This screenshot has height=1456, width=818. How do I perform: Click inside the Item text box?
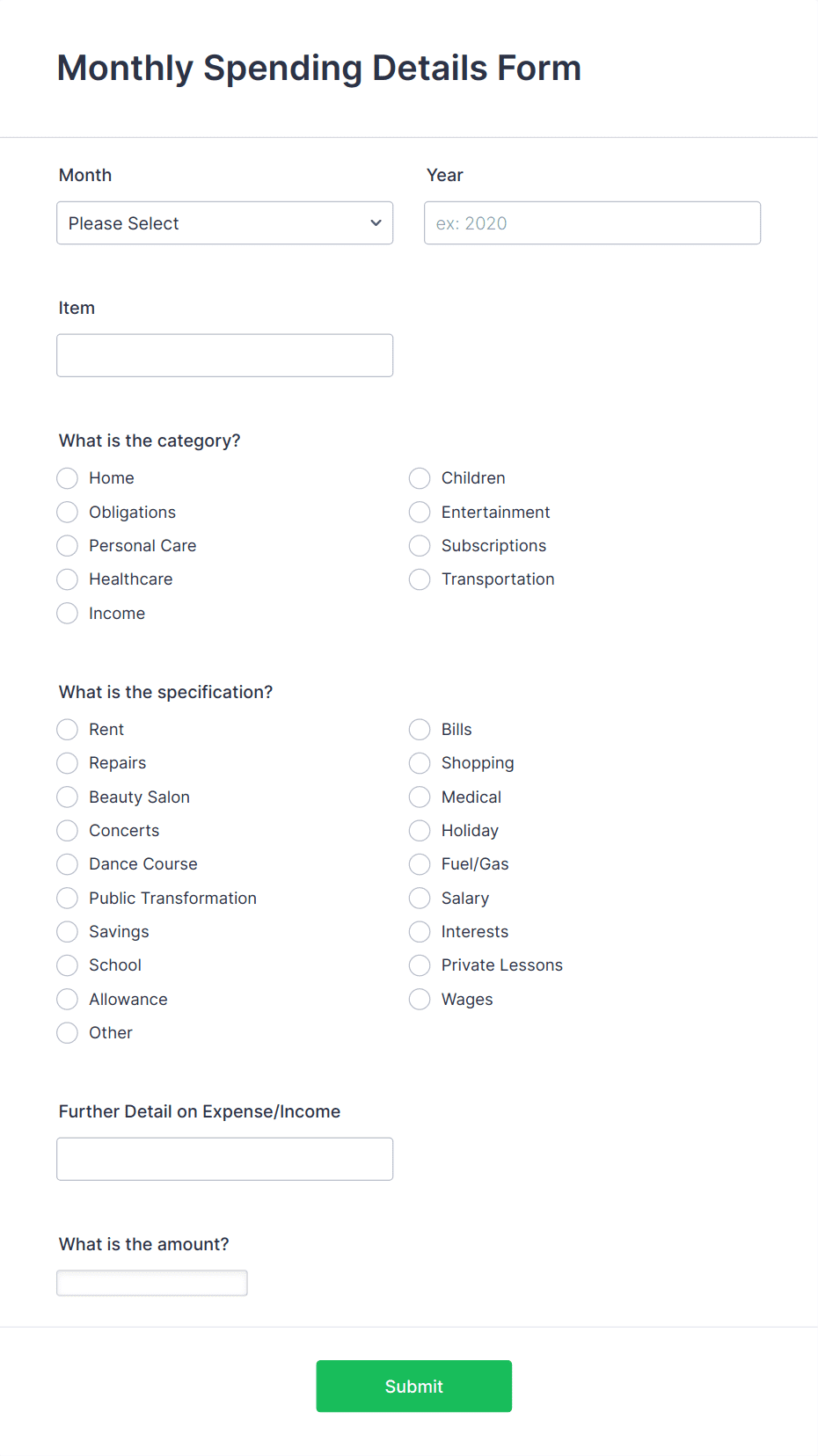point(224,354)
